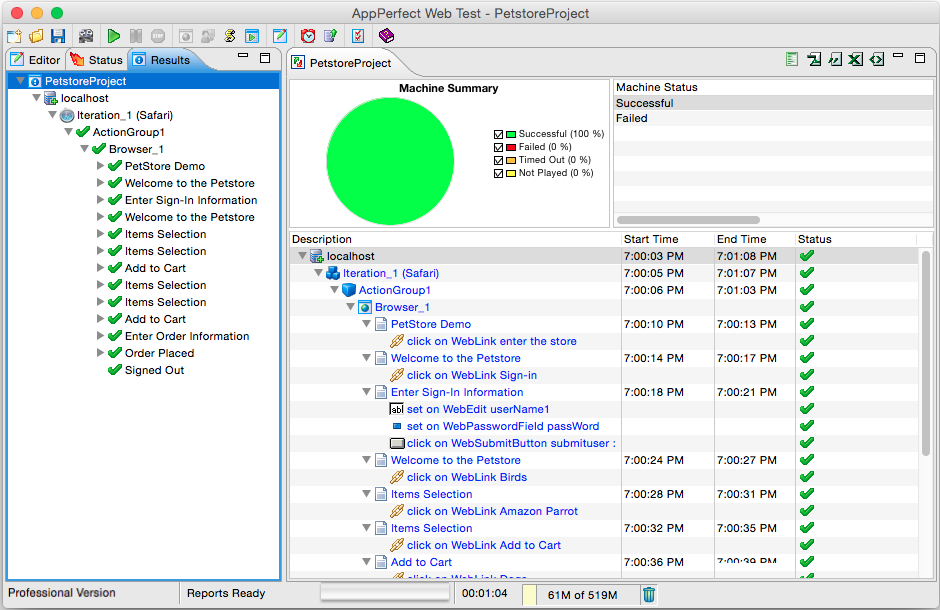Viewport: 940px width, 610px height.
Task: Collapse Enter Sign-In Information in Description table
Action: [x=366, y=392]
